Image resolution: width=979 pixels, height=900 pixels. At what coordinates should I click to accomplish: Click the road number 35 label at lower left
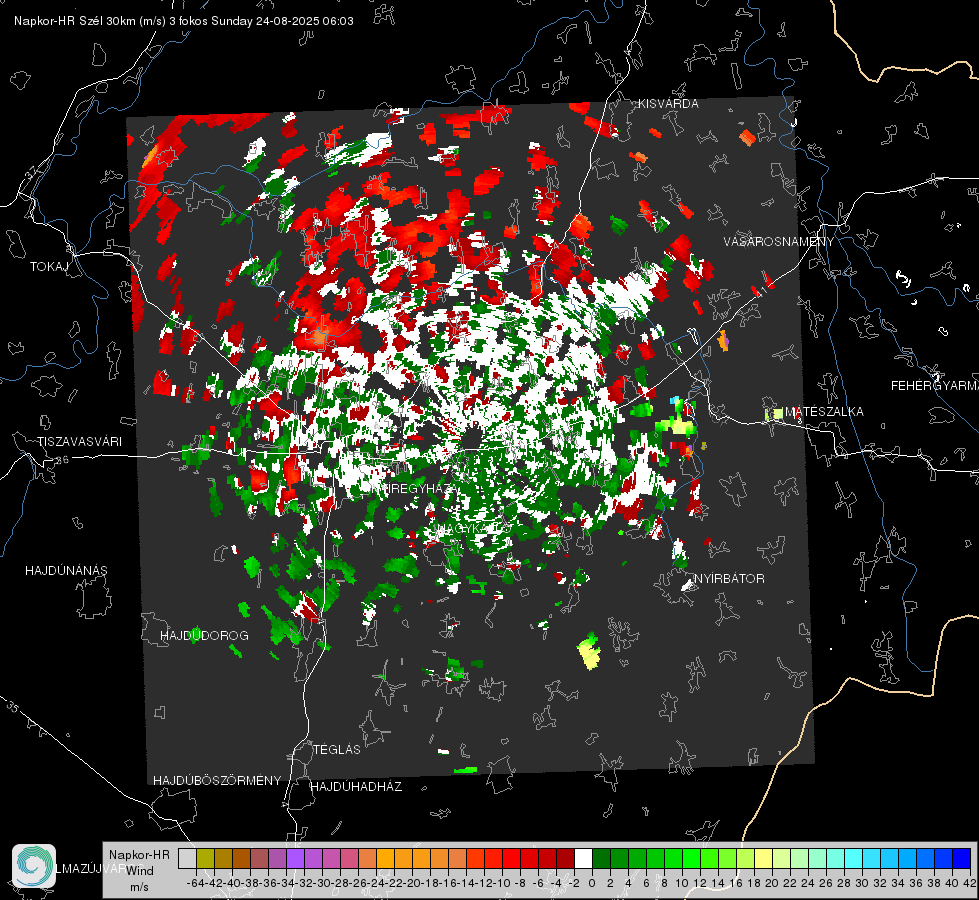coord(14,708)
